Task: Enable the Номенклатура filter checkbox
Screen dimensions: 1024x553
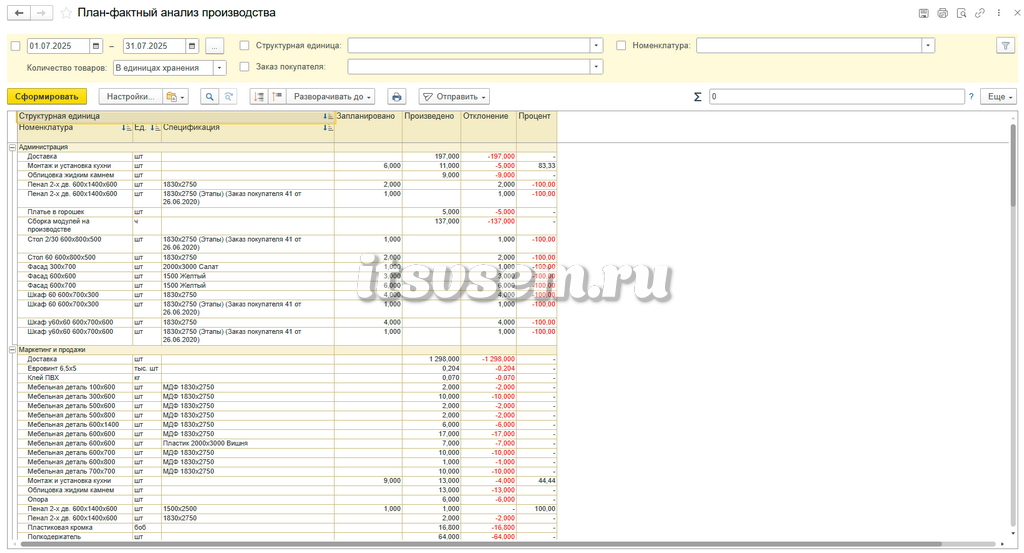Action: click(x=621, y=46)
